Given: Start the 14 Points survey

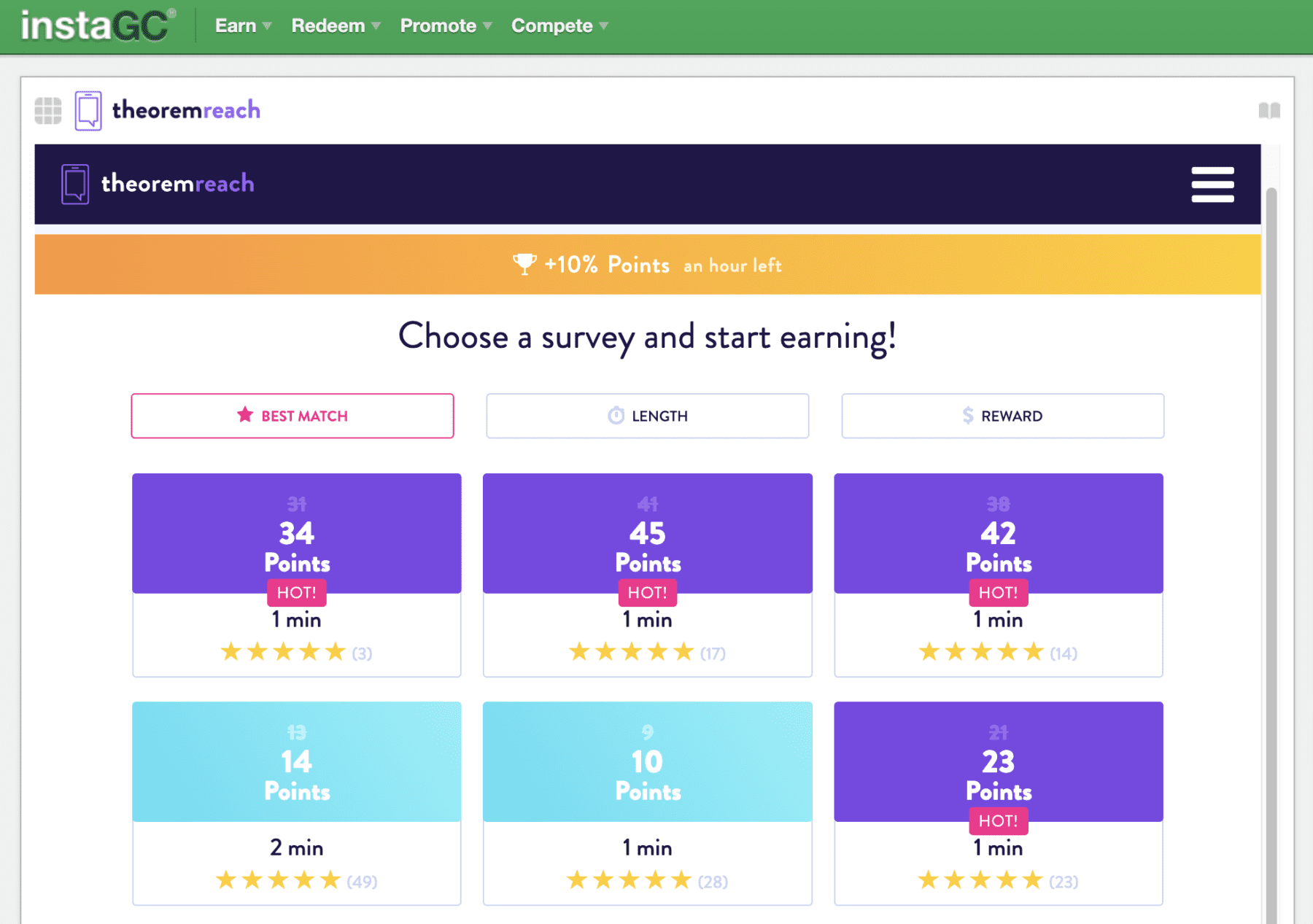Looking at the screenshot, I should click(x=297, y=803).
